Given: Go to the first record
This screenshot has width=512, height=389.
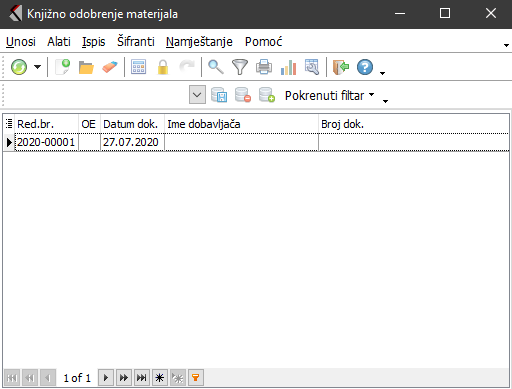Looking at the screenshot, I should [12, 378].
